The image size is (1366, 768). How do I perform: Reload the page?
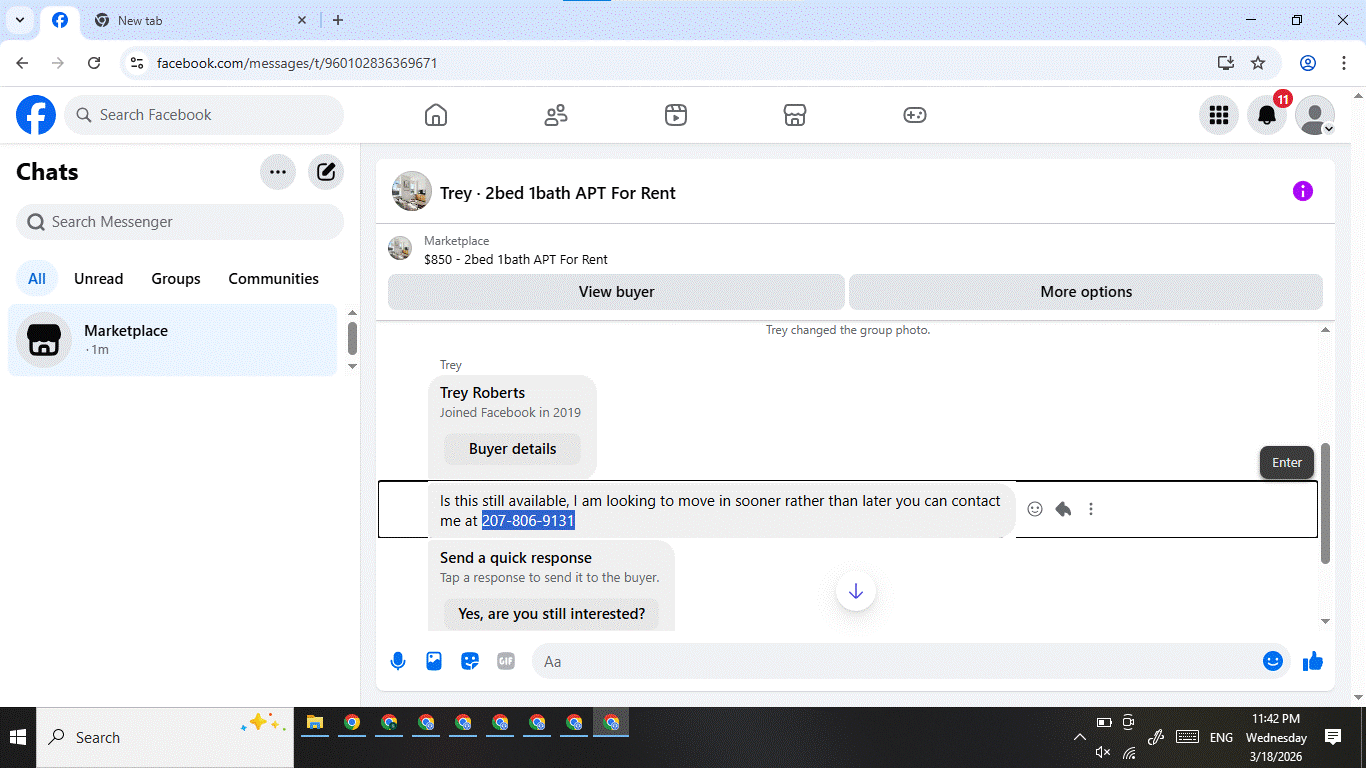(x=94, y=63)
